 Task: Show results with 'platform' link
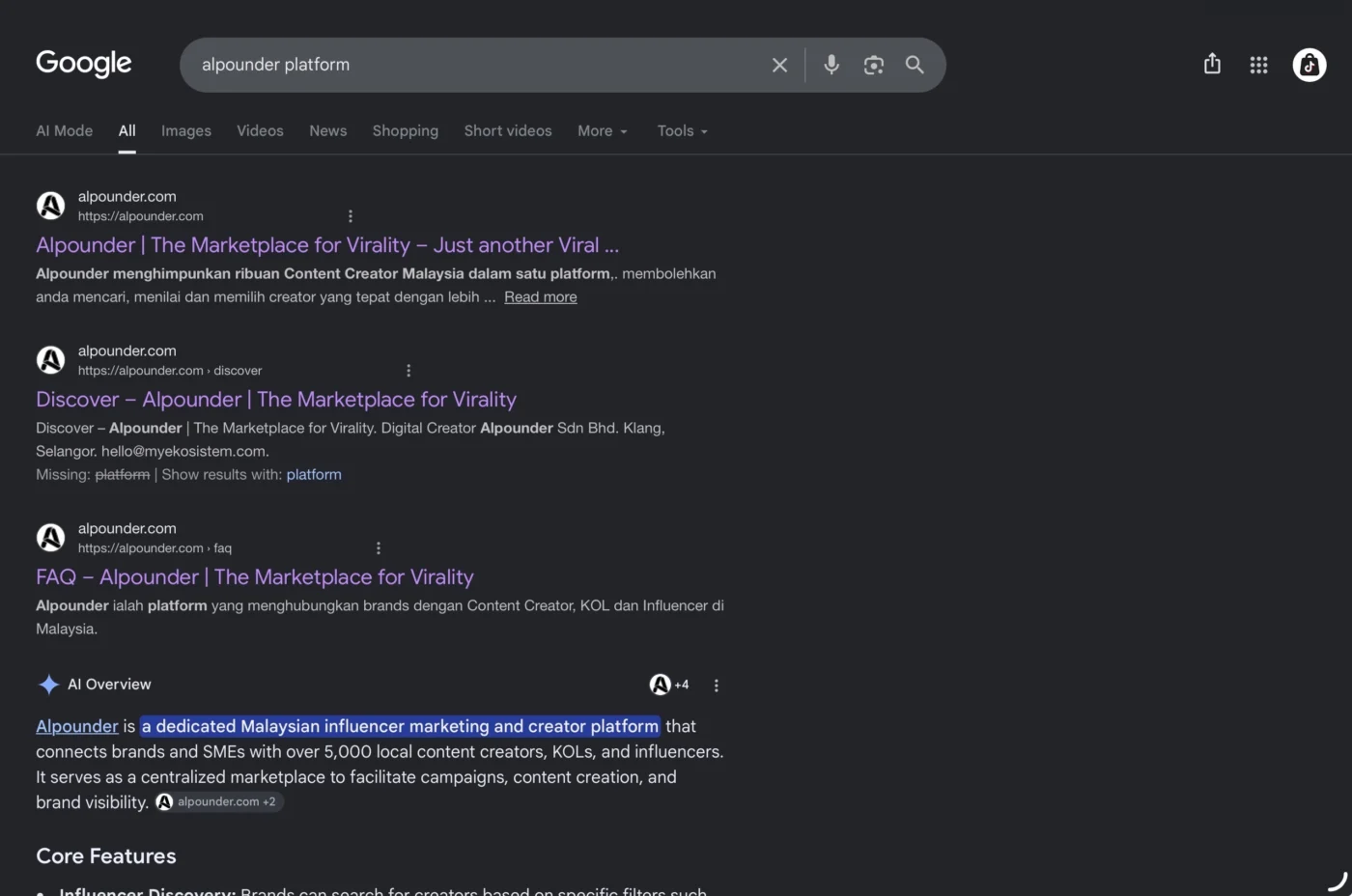pyautogui.click(x=314, y=475)
